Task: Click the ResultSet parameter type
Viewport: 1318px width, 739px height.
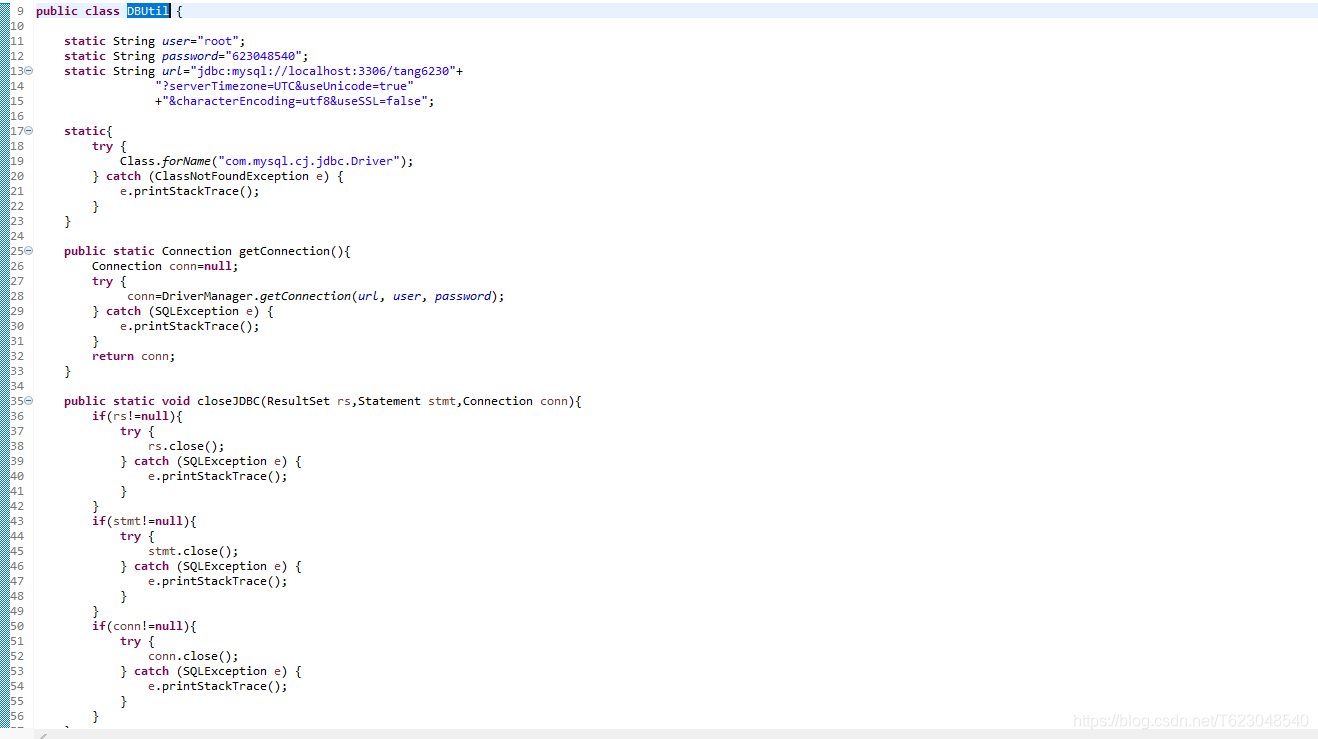Action: (298, 401)
